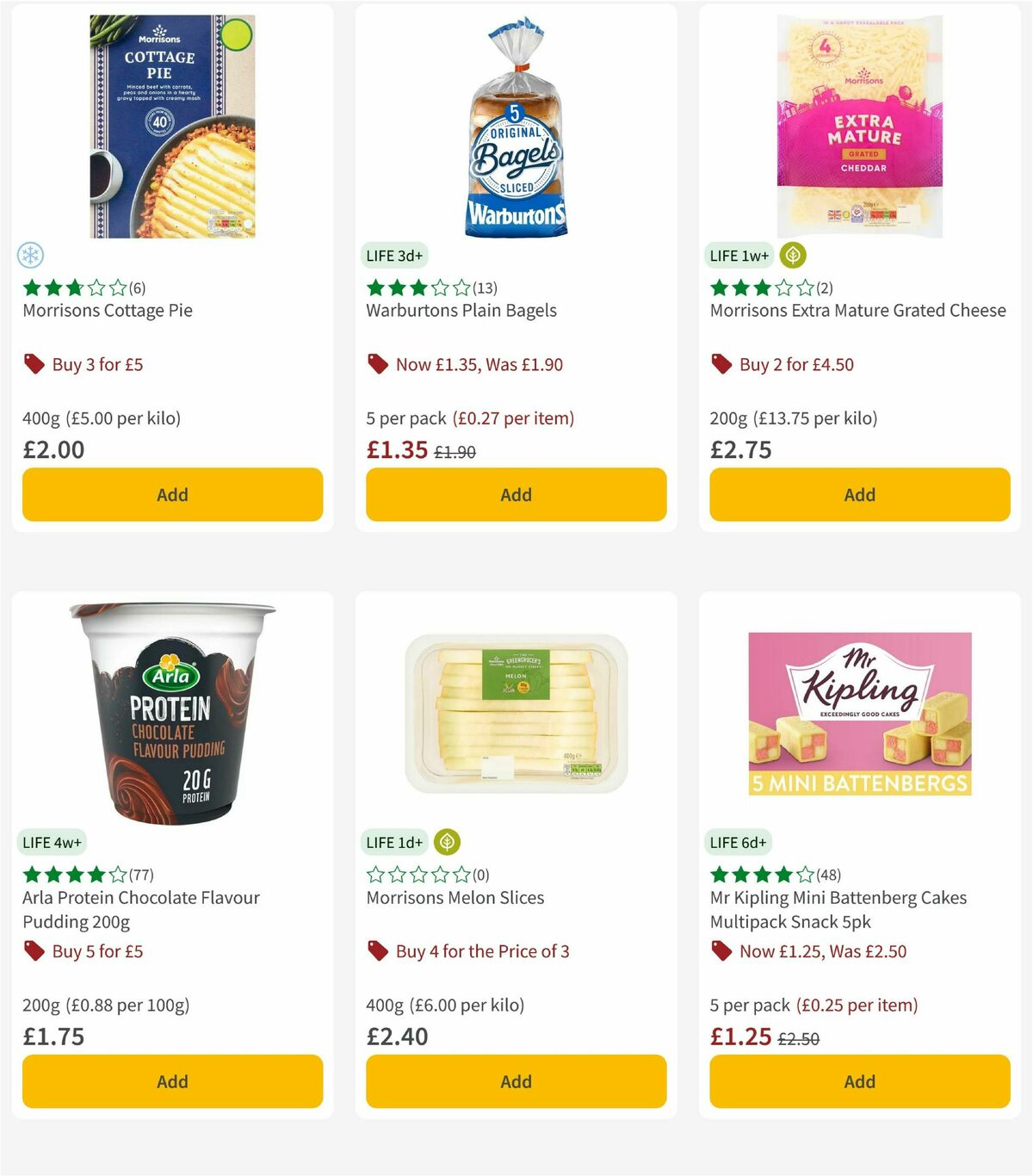1033x1176 pixels.
Task: Click the first star on Mr Kipling Mini Battenbergs rating
Action: [717, 873]
